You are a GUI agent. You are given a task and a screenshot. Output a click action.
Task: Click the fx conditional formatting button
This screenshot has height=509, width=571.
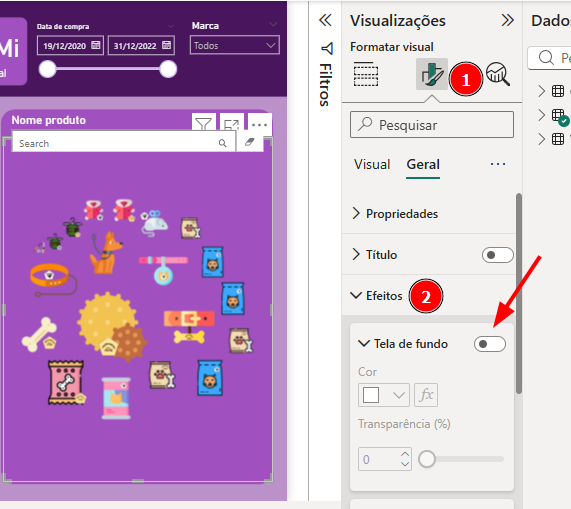pyautogui.click(x=426, y=395)
